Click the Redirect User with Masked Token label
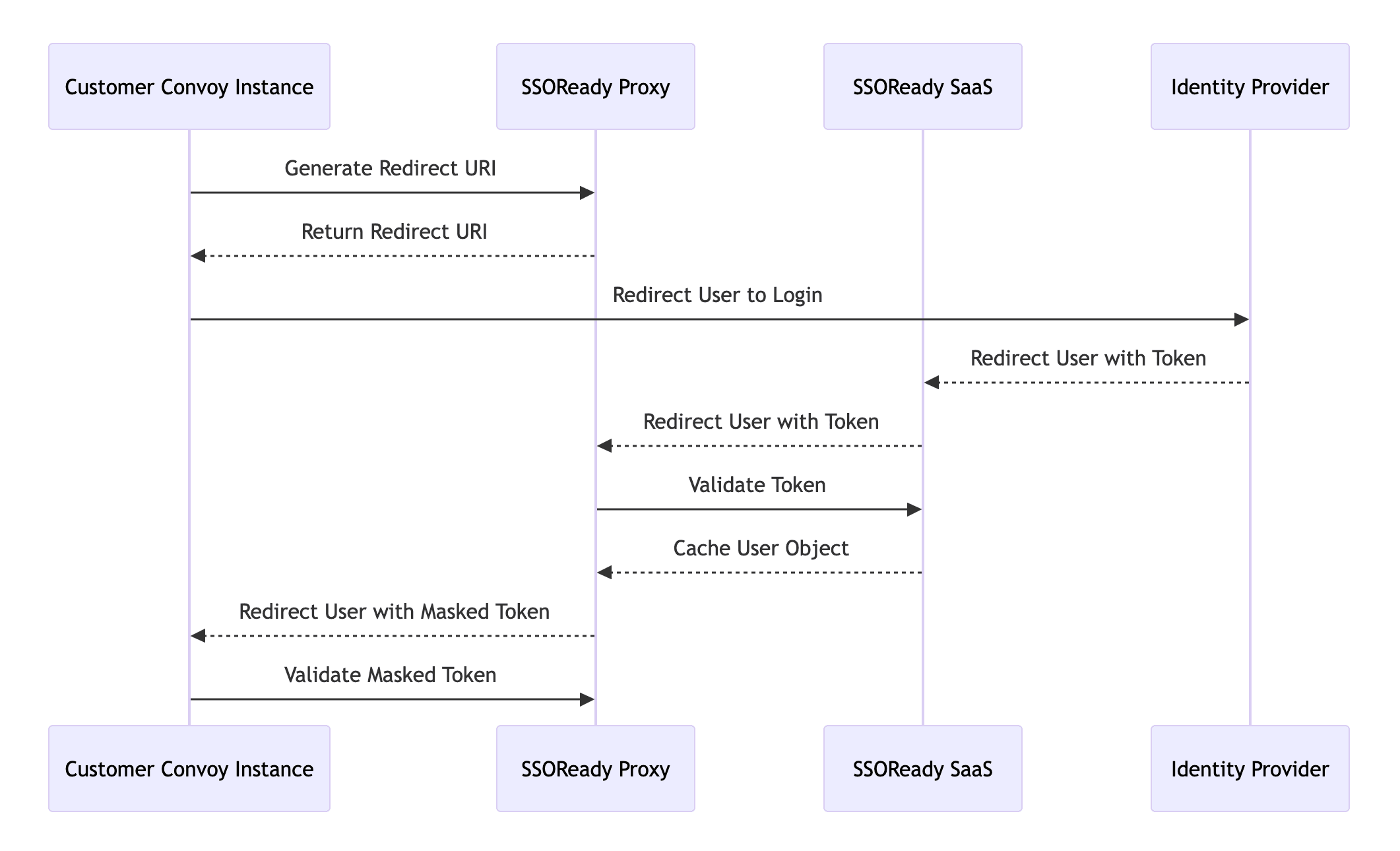Image resolution: width=1400 pixels, height=851 pixels. 394,612
